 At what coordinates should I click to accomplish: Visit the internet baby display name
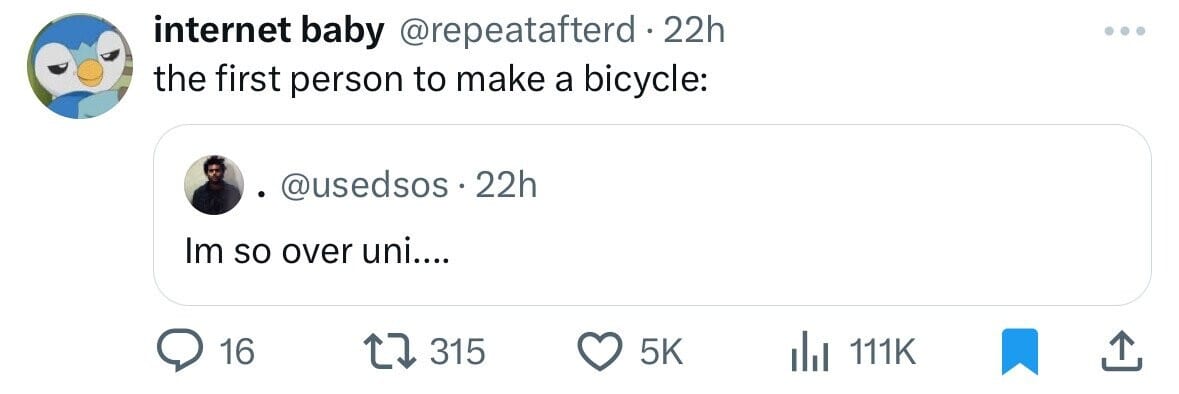[269, 32]
